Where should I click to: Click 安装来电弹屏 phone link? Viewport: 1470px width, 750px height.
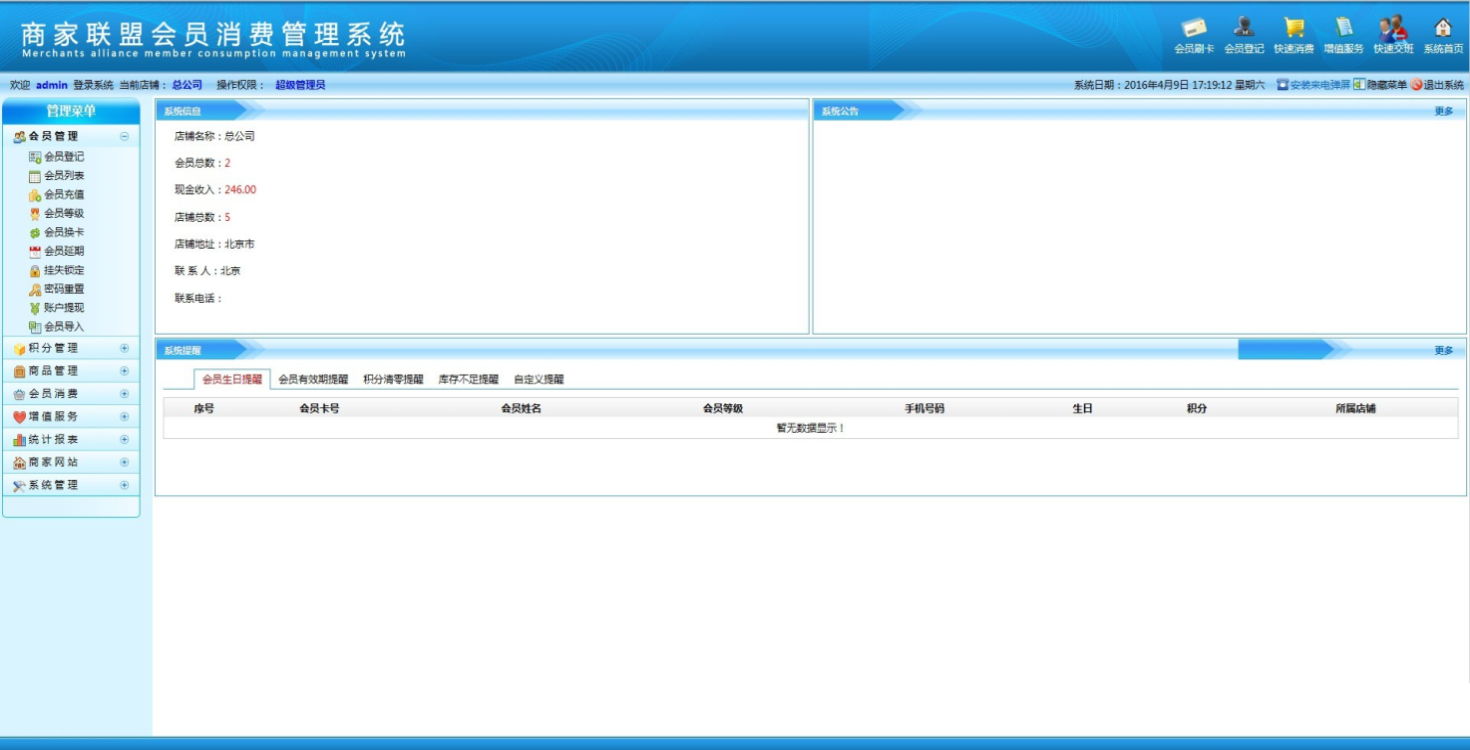[x=1313, y=85]
